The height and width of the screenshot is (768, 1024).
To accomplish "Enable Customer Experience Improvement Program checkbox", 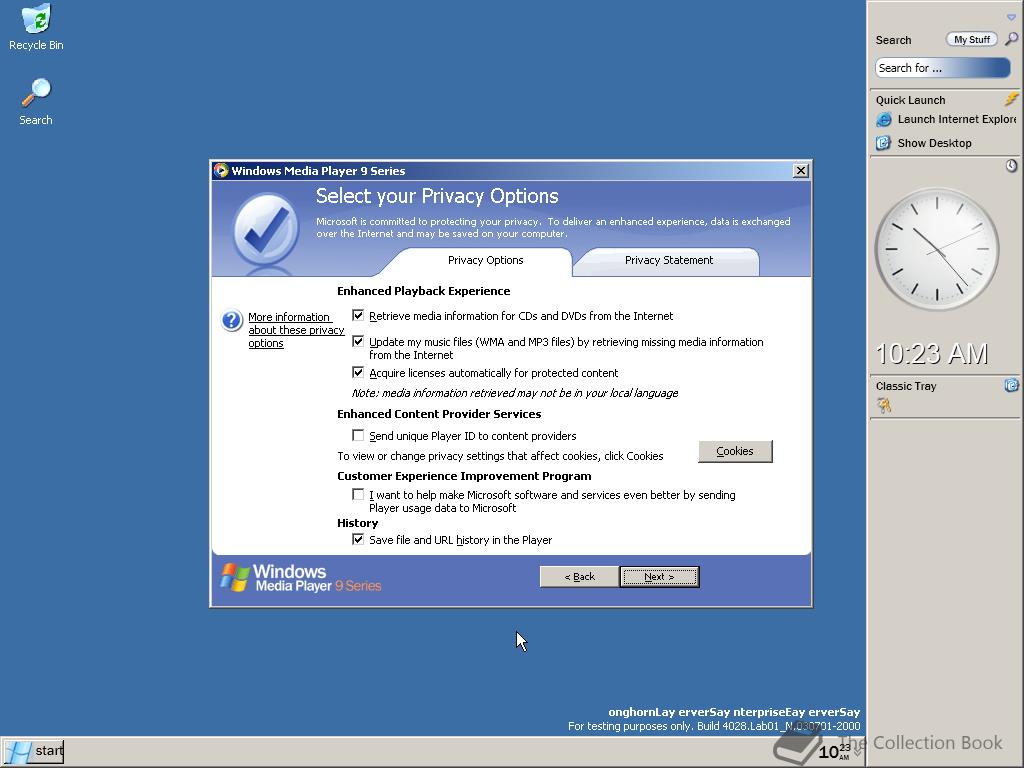I will (358, 494).
